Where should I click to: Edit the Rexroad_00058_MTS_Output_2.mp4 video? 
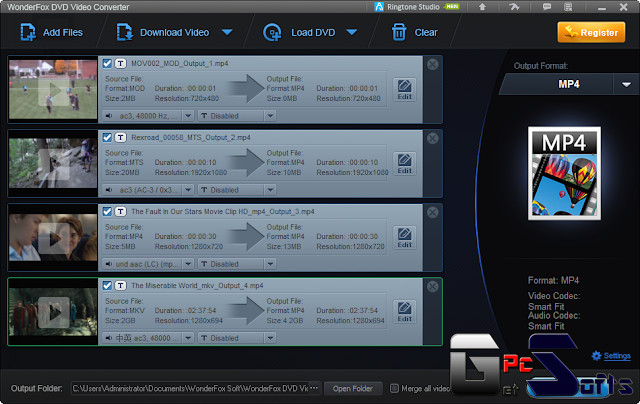(404, 164)
